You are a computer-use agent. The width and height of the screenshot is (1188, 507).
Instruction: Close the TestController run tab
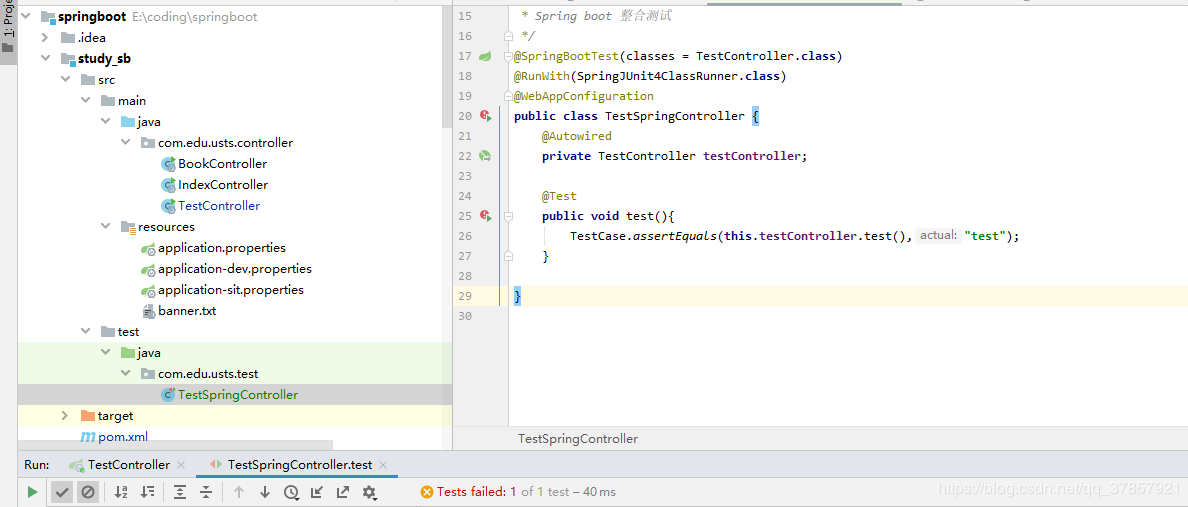tap(181, 465)
